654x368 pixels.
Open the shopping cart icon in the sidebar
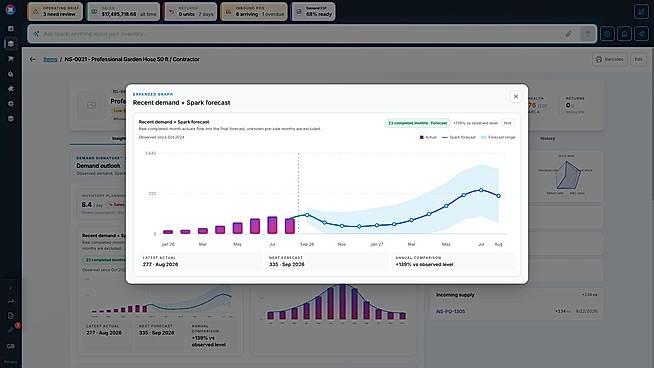pos(11,59)
